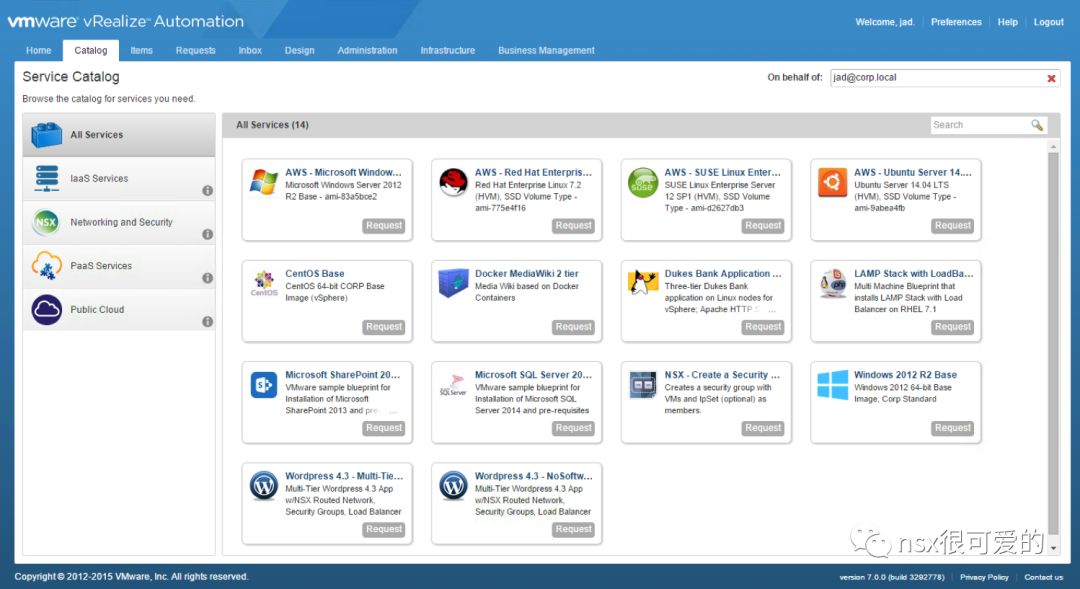This screenshot has width=1080, height=589.
Task: Request AWS SUSE Linux blueprint
Action: [762, 225]
